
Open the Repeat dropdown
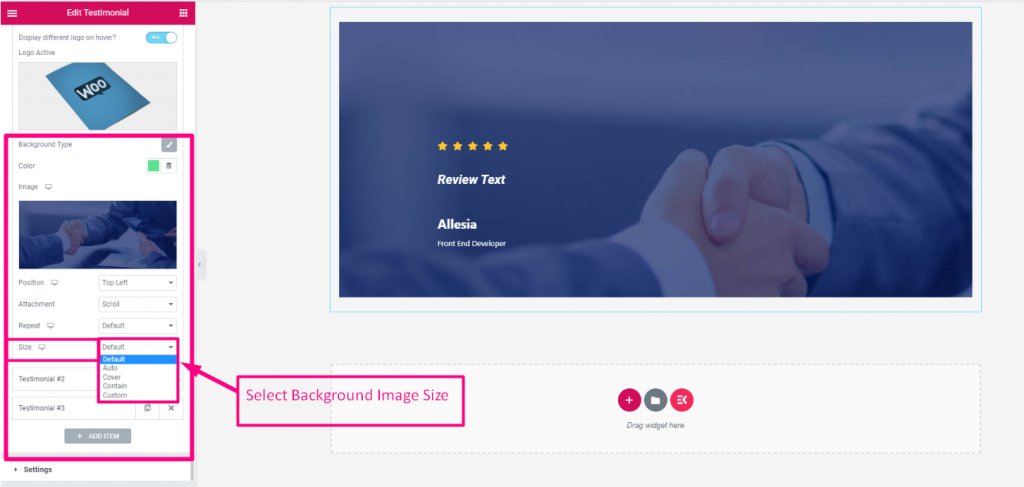click(138, 326)
